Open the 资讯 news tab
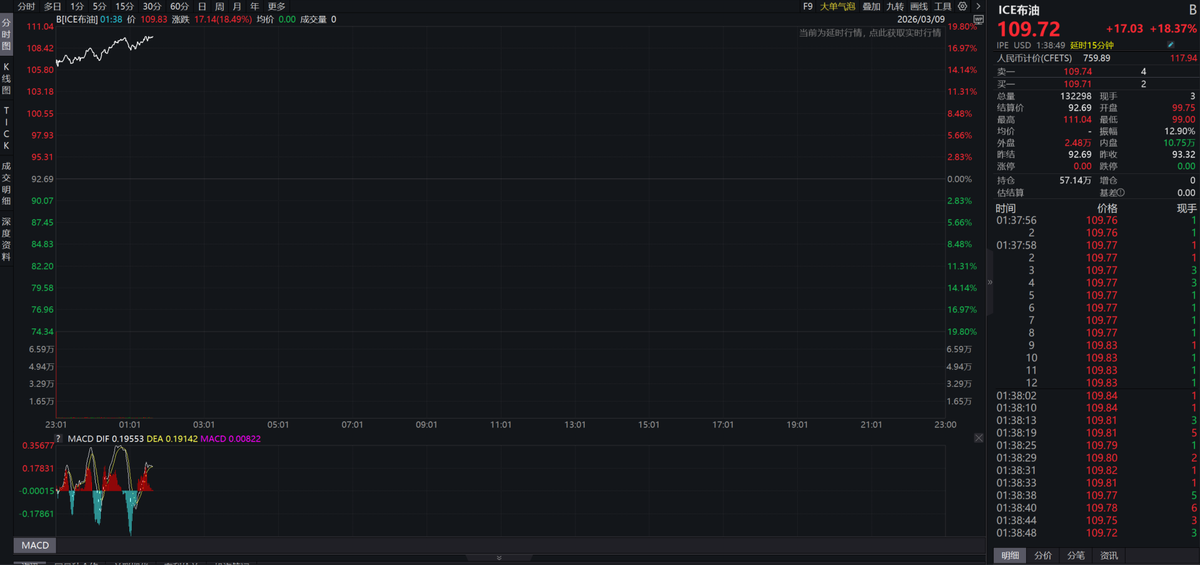The width and height of the screenshot is (1200, 565). pos(1109,555)
